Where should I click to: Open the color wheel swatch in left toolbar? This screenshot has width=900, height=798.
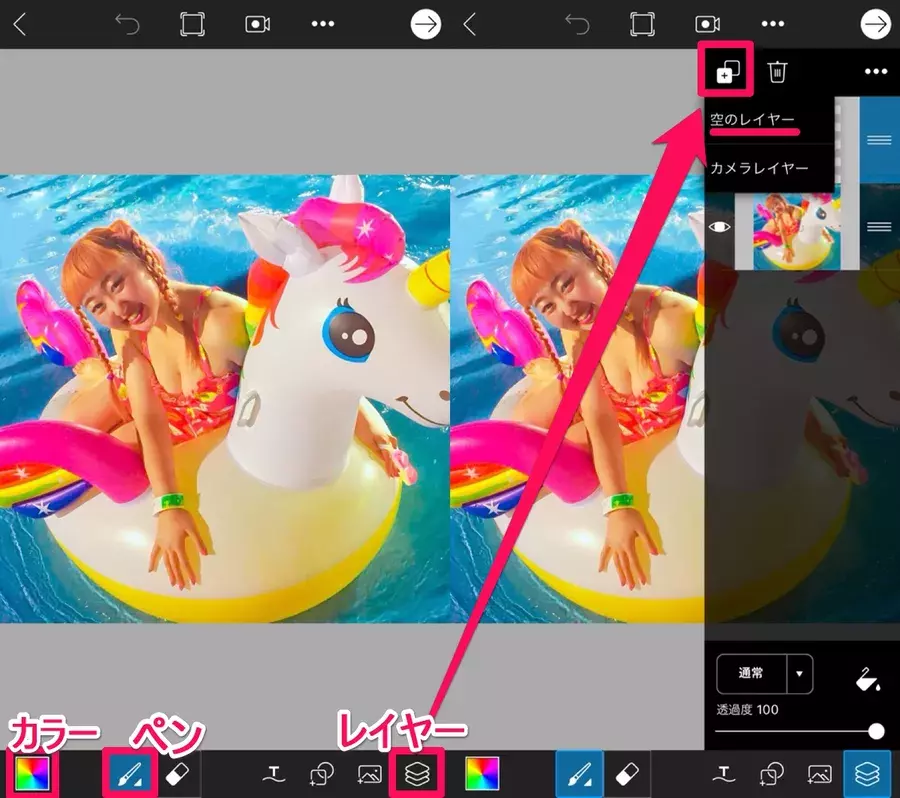click(x=33, y=774)
